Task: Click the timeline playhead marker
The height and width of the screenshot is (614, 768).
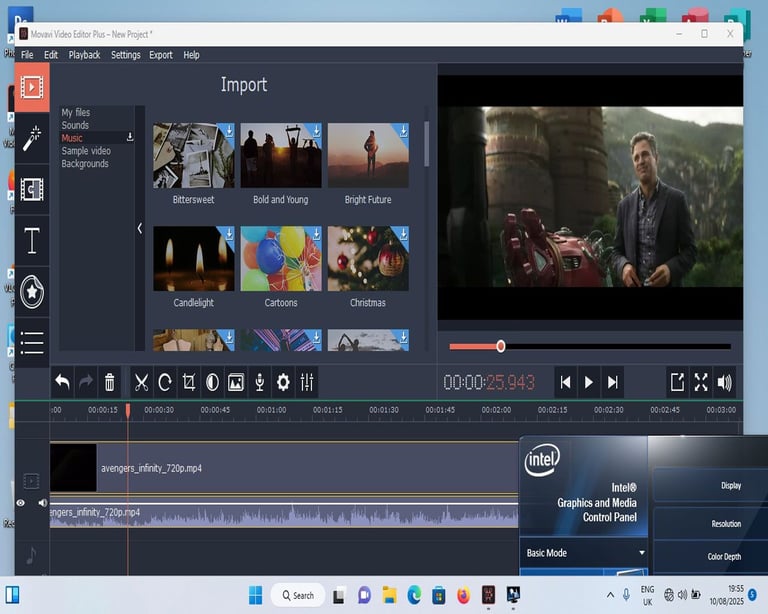Action: (128, 410)
